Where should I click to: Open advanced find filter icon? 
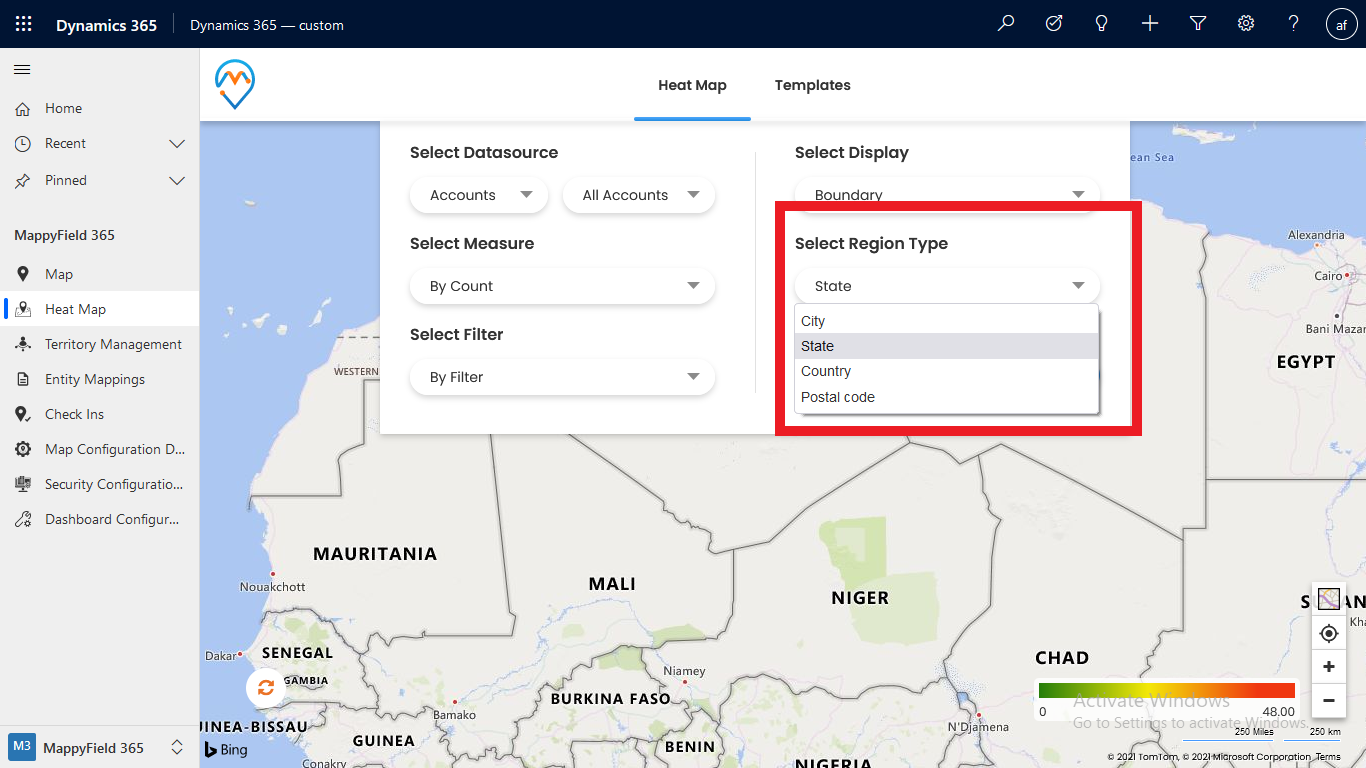point(1198,24)
